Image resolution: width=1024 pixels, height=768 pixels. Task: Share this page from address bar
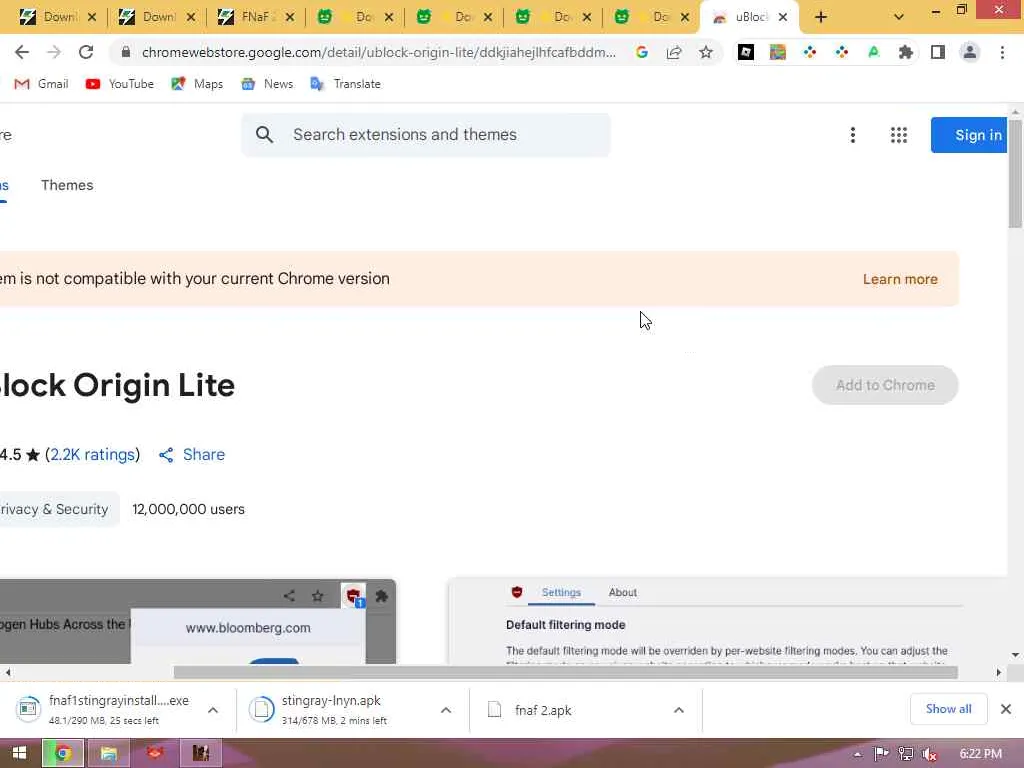point(674,52)
